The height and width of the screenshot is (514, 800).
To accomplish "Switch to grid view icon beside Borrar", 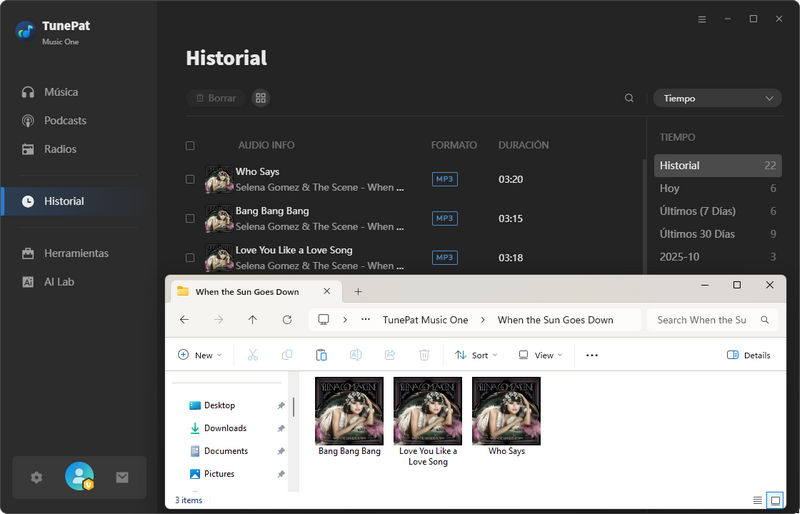I will 261,98.
